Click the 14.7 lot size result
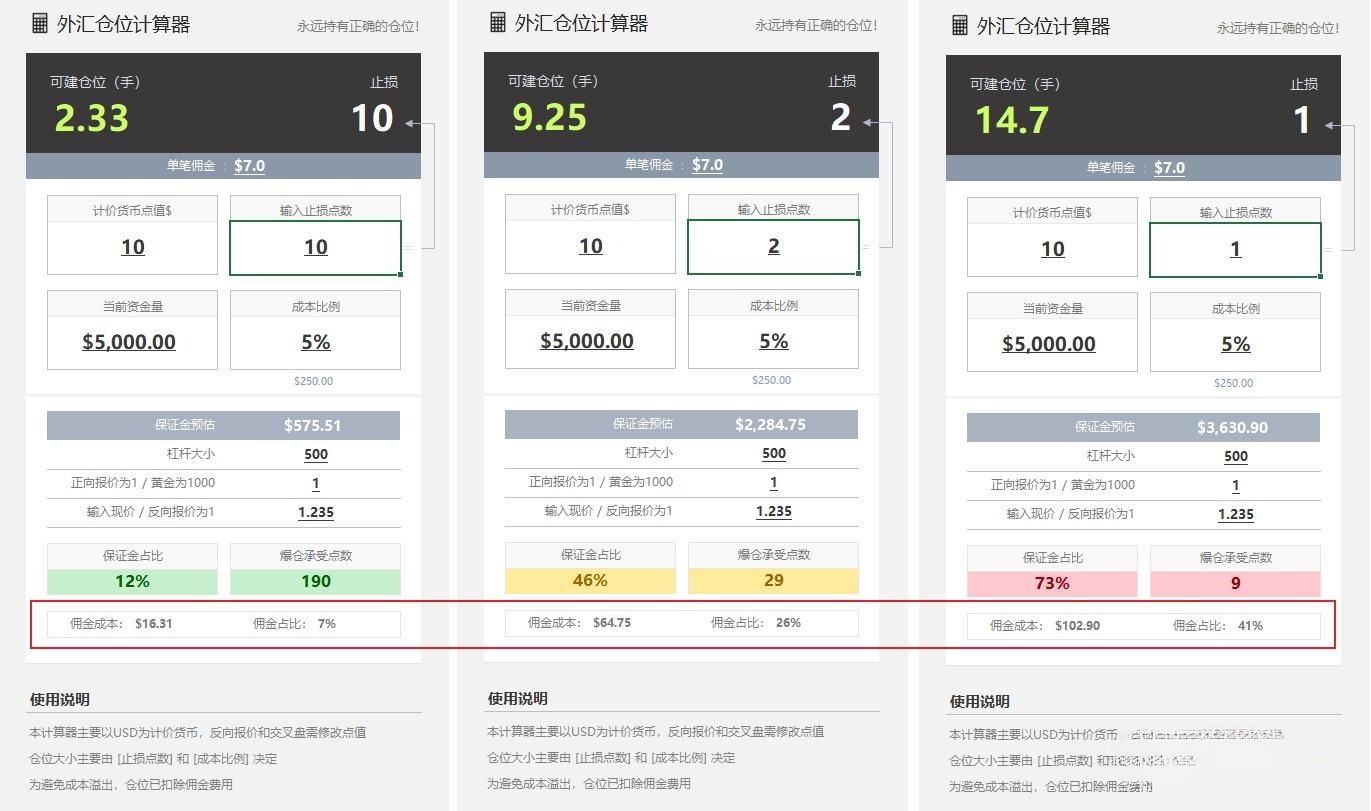Image resolution: width=1371 pixels, height=811 pixels. (x=1012, y=121)
